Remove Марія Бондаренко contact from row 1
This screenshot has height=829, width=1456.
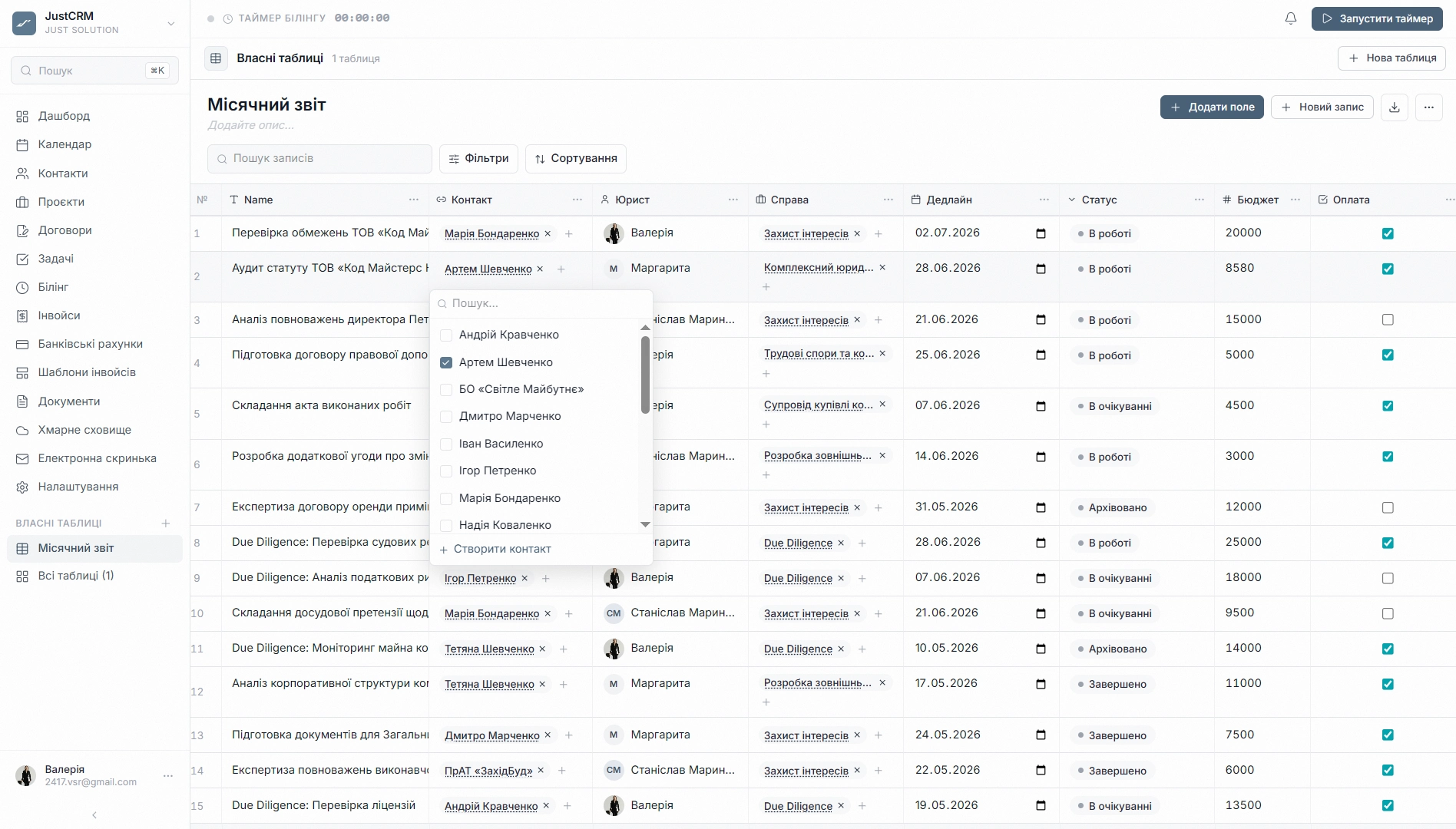click(548, 233)
